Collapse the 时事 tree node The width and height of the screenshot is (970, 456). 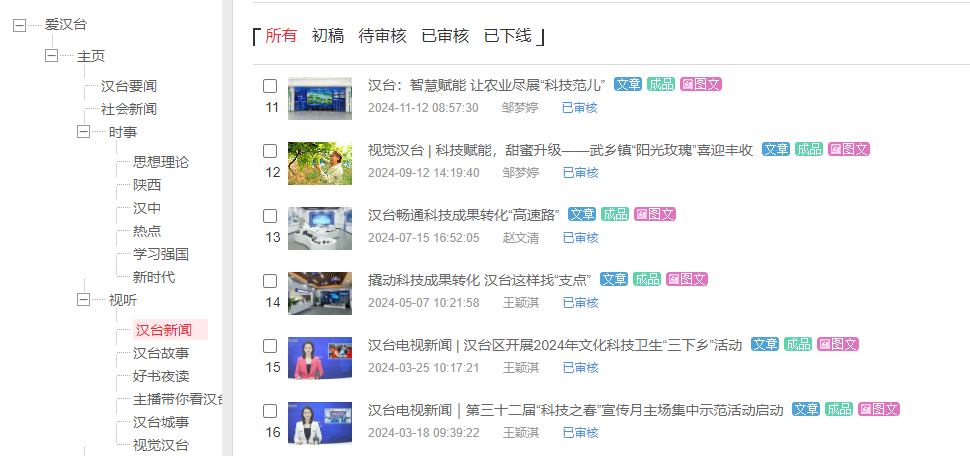tap(83, 132)
